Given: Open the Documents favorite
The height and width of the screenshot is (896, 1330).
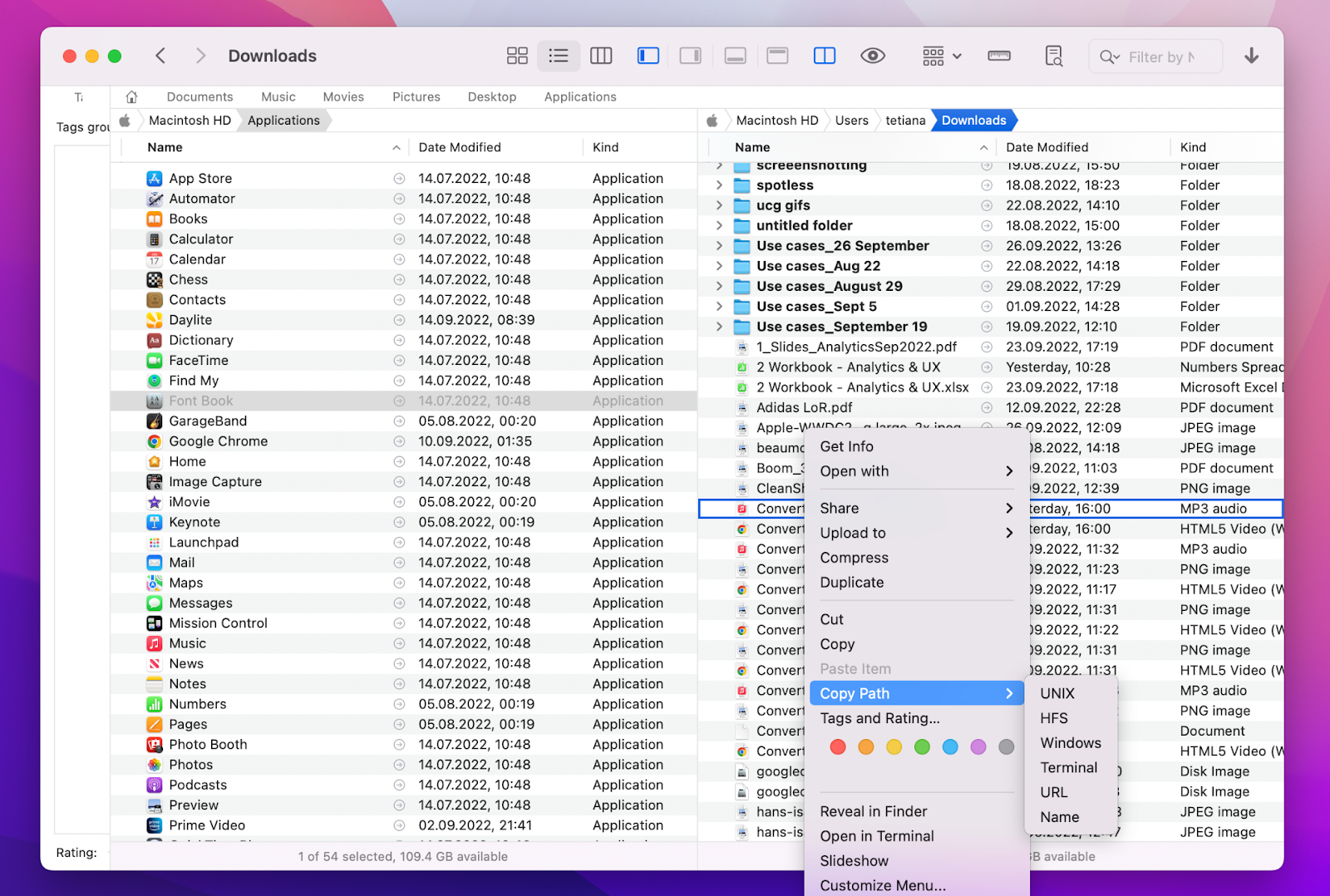Looking at the screenshot, I should (199, 96).
